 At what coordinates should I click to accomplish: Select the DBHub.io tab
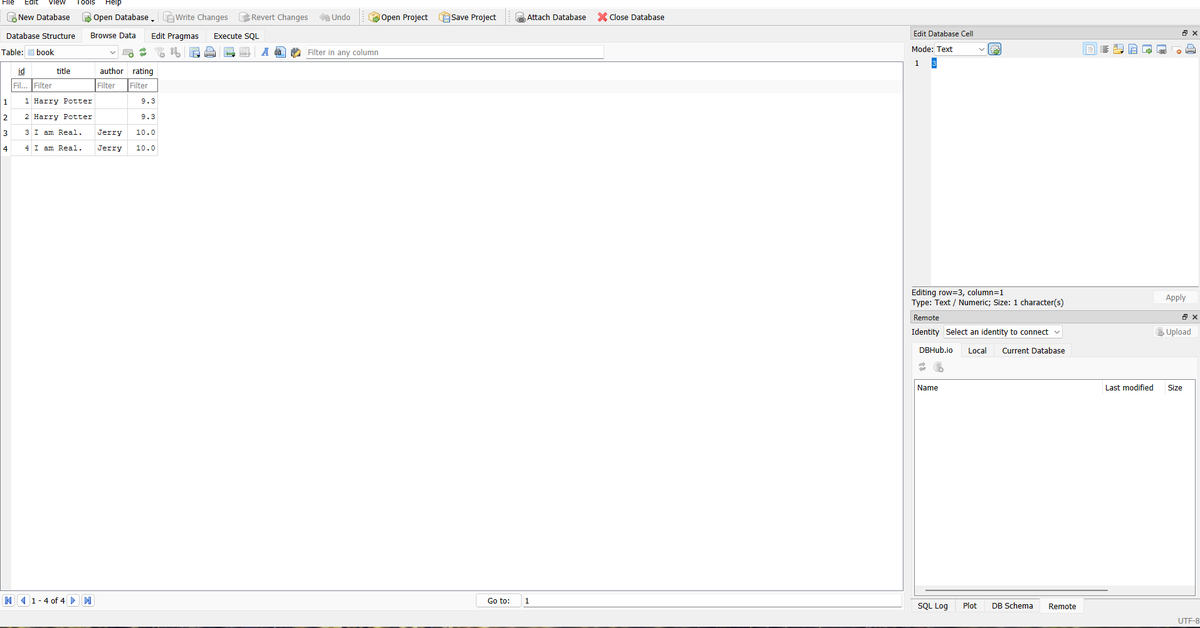coord(936,350)
